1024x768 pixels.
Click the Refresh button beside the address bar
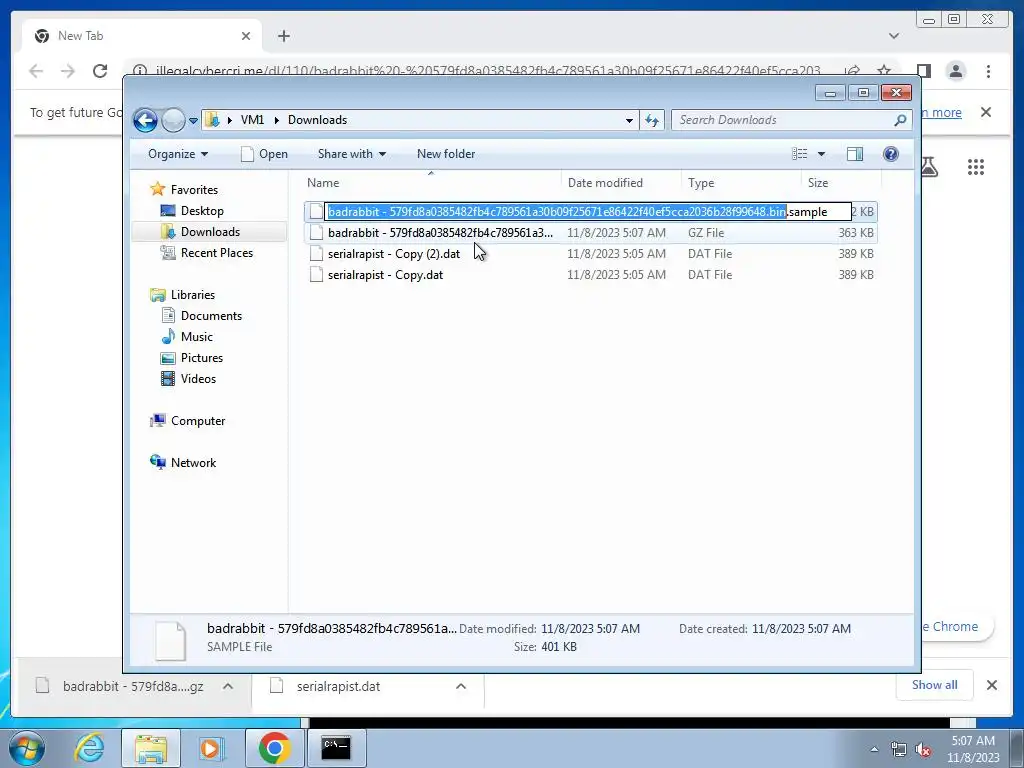click(x=652, y=120)
